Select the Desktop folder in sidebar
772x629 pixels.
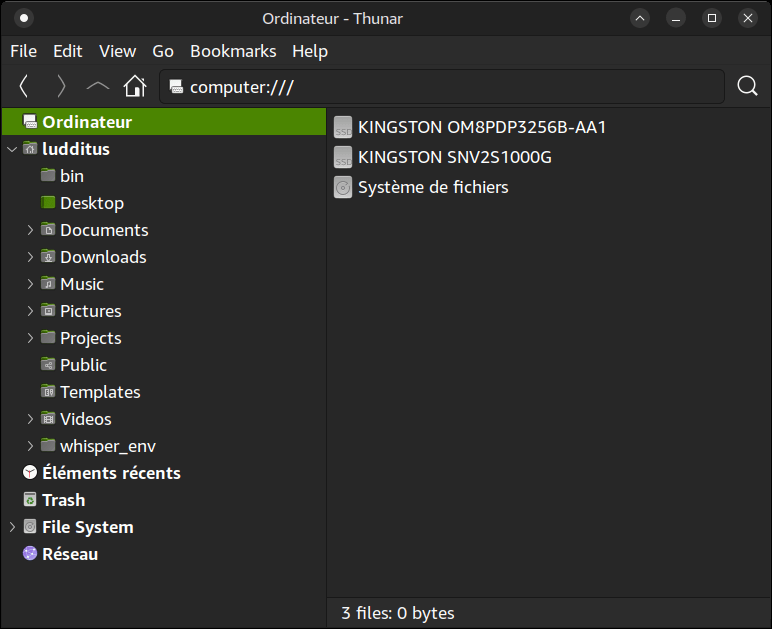click(x=91, y=203)
